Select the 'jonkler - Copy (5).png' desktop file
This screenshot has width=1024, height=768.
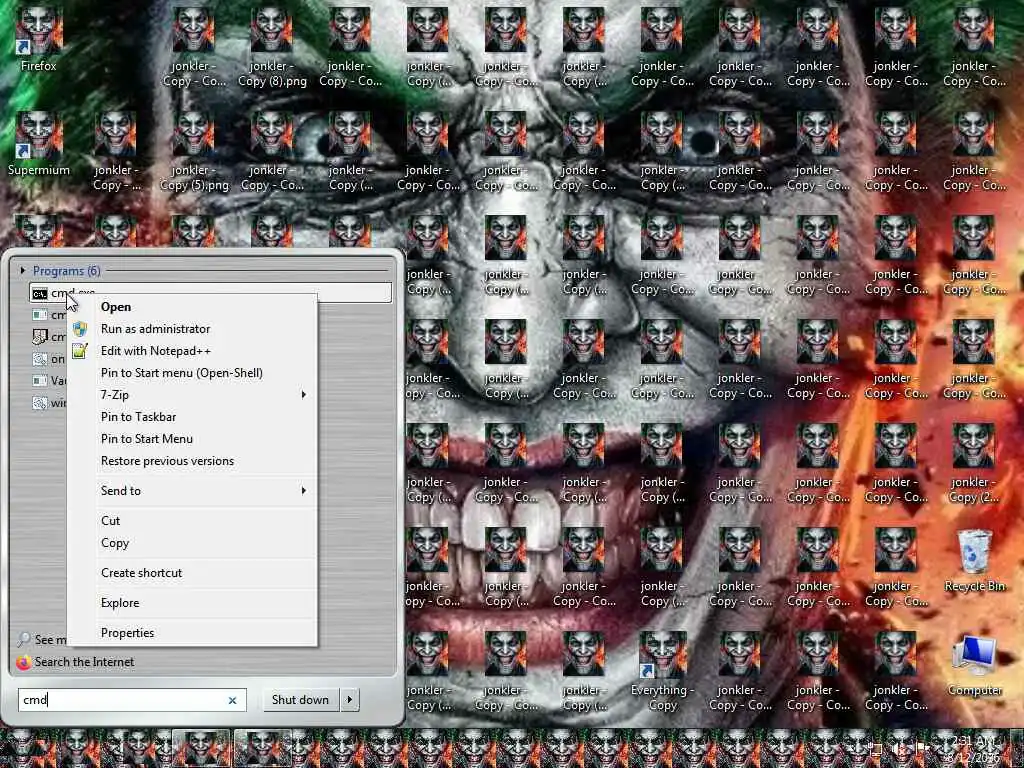[x=194, y=152]
